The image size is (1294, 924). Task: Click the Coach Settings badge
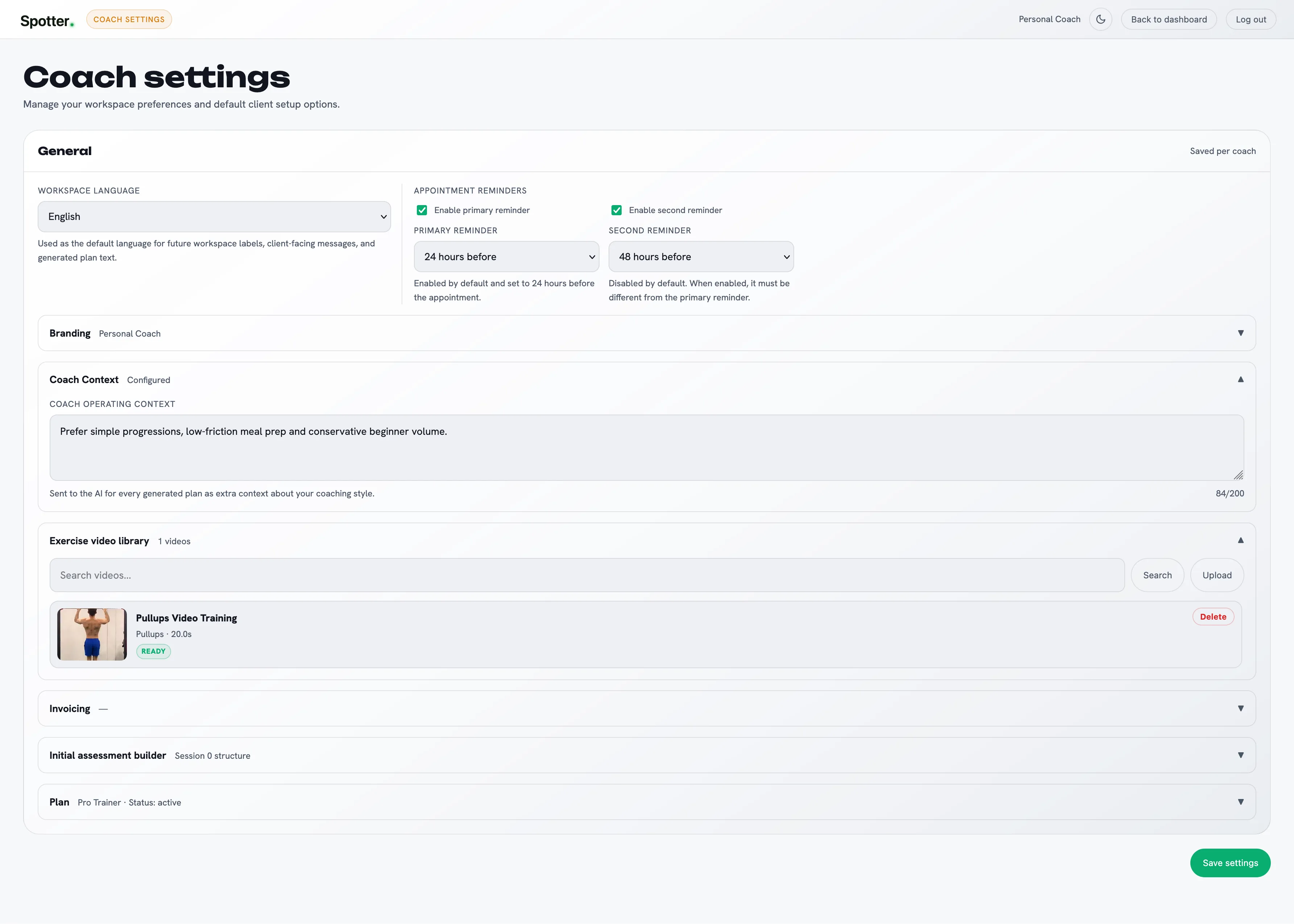pos(129,19)
